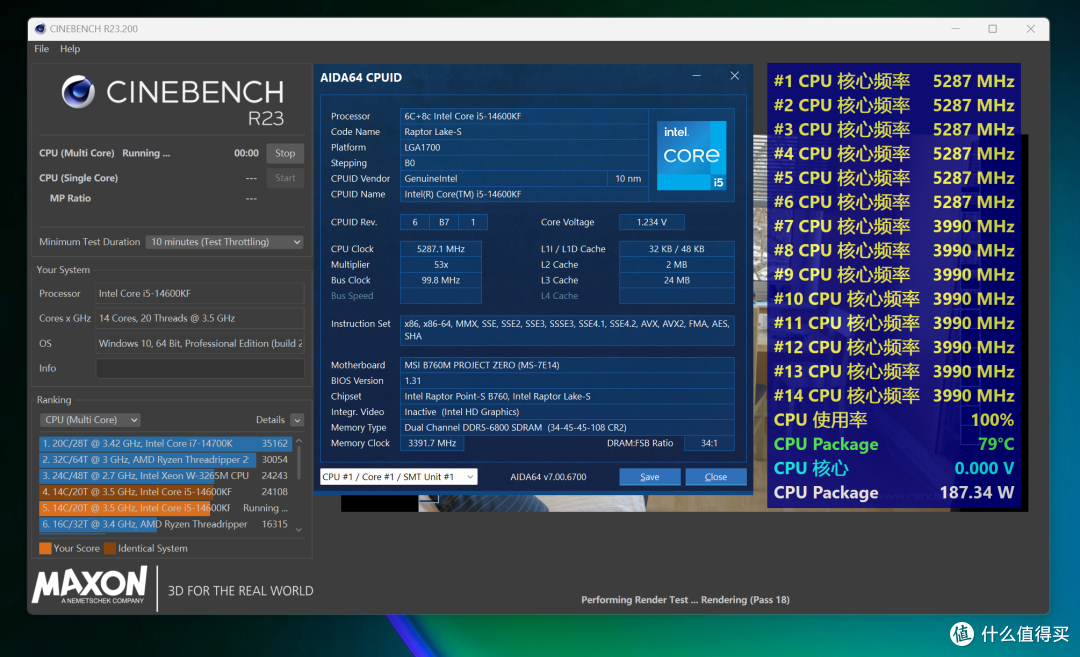The width and height of the screenshot is (1080, 657).
Task: Click the Cinebench title bar app icon
Action: point(40,29)
